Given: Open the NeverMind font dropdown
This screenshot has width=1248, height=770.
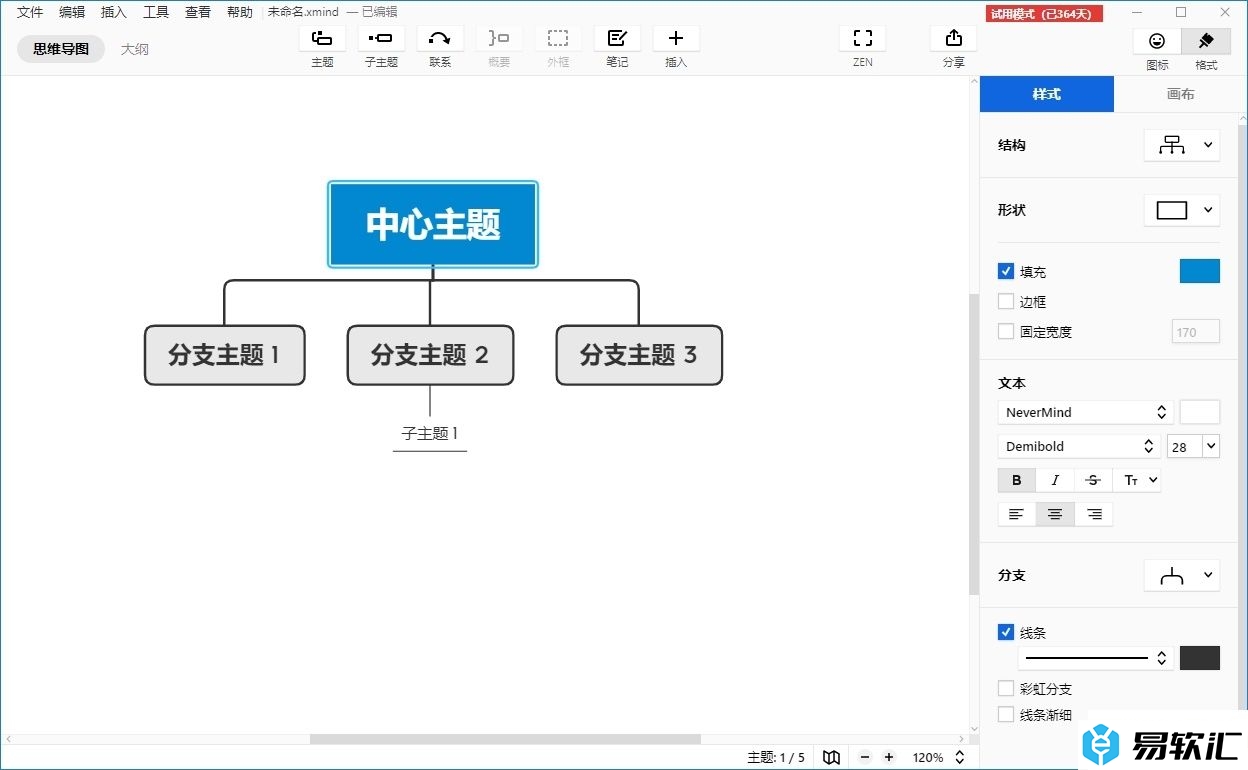Looking at the screenshot, I should click(1086, 412).
